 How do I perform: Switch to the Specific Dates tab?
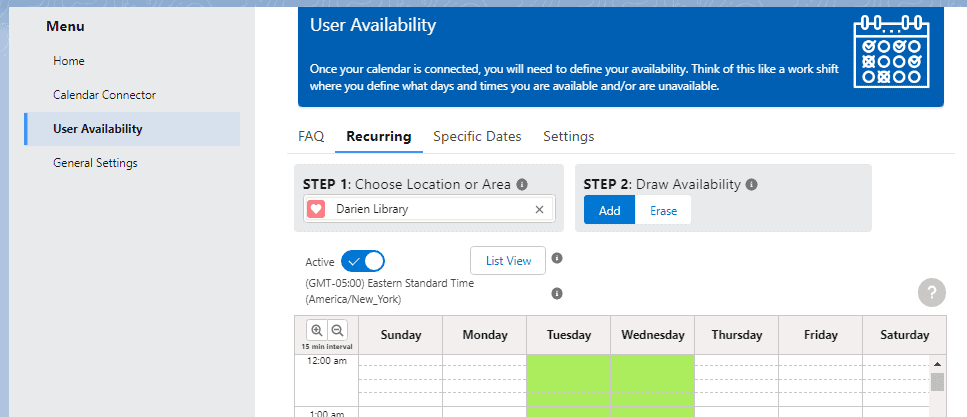pos(476,136)
